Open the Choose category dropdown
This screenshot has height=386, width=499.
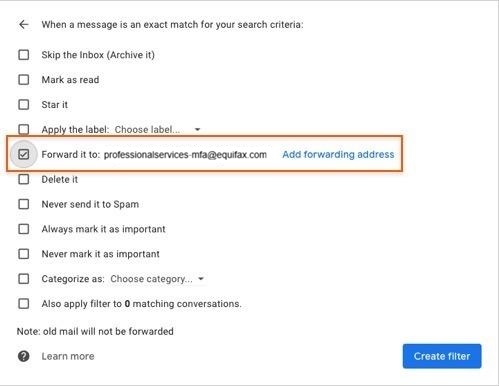(157, 279)
